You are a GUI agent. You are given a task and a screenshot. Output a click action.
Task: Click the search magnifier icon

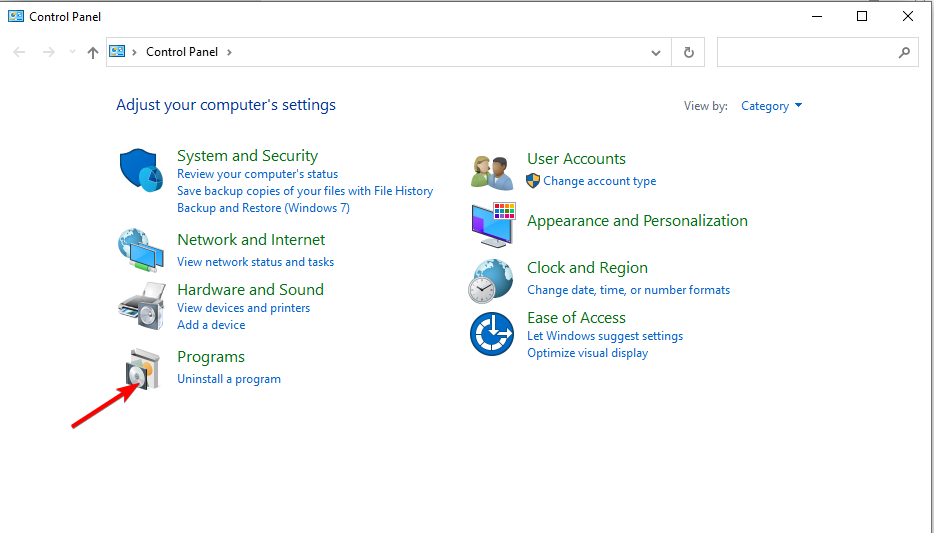[x=904, y=52]
